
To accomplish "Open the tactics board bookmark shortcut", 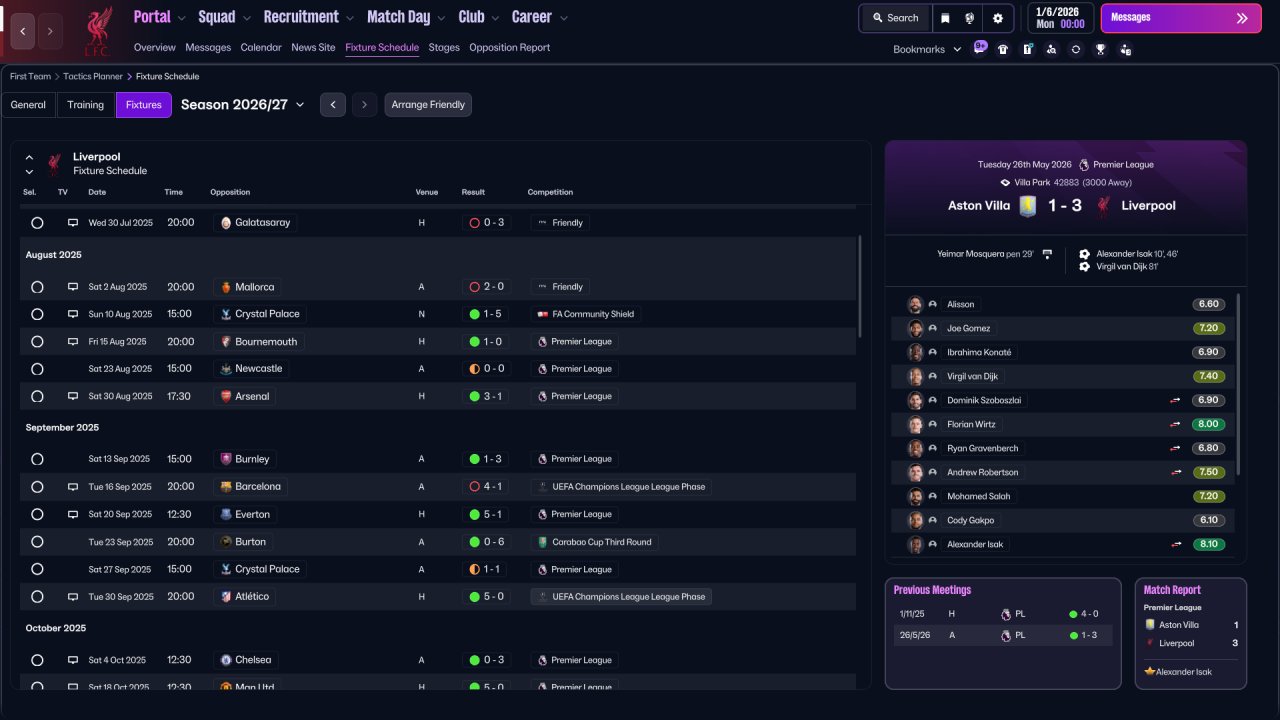I will [x=1027, y=49].
